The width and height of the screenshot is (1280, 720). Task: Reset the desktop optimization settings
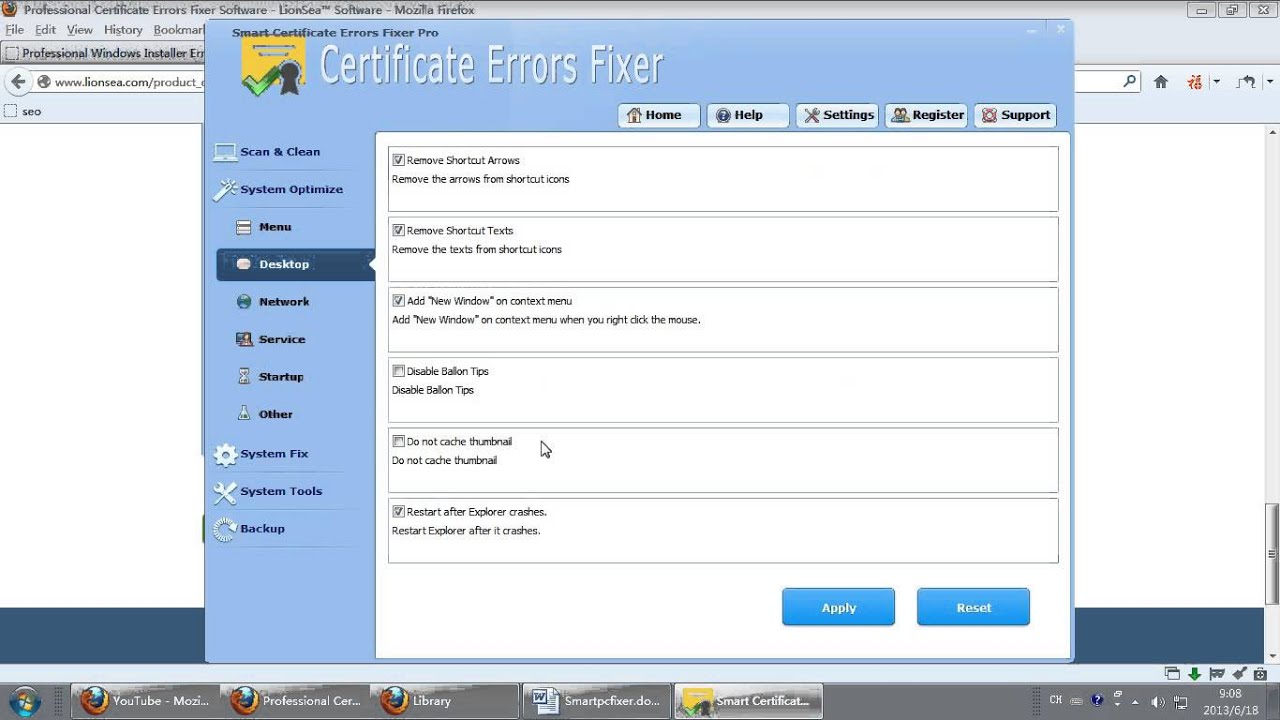pos(973,607)
